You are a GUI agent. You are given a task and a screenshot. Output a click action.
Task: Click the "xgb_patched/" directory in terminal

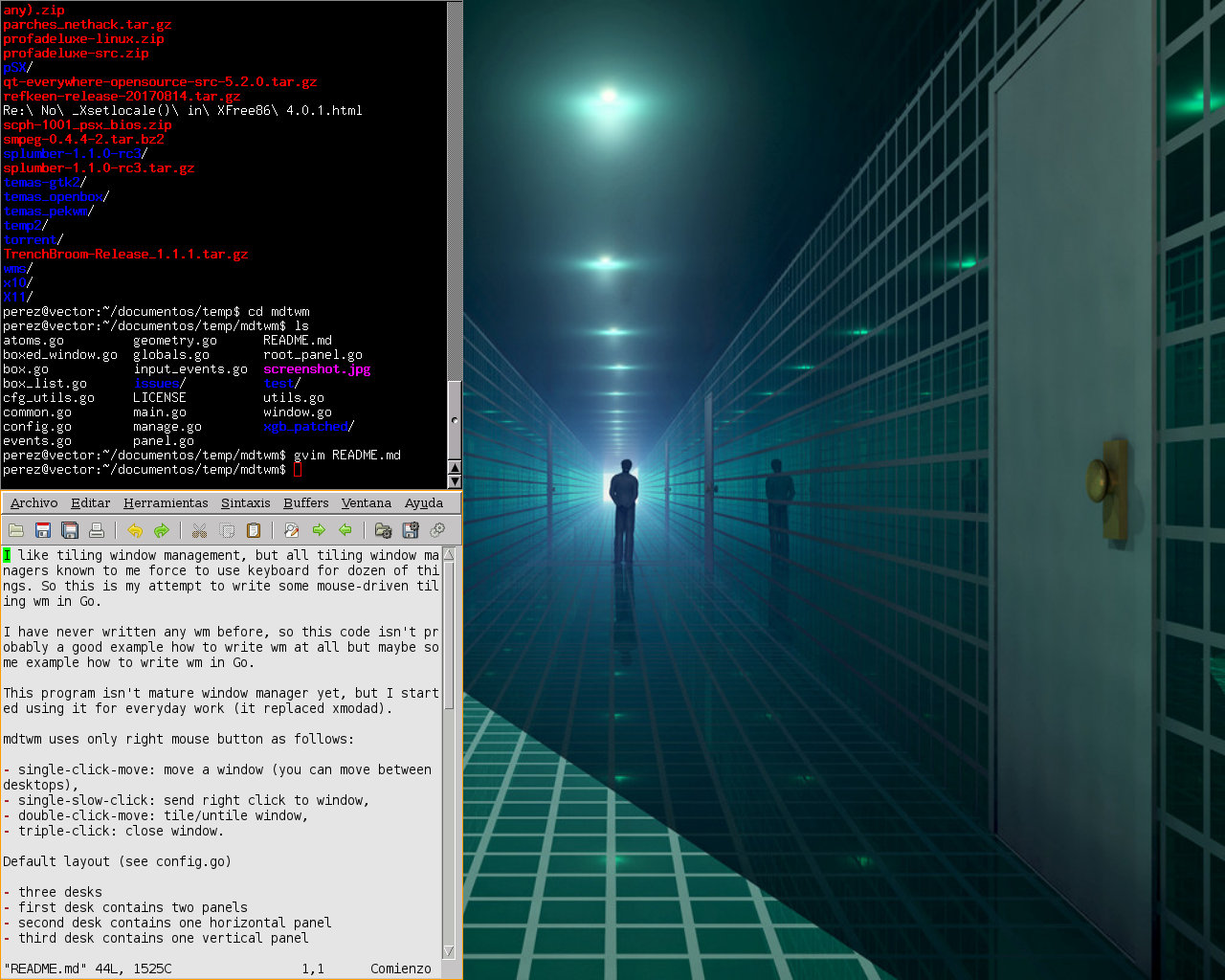(309, 427)
